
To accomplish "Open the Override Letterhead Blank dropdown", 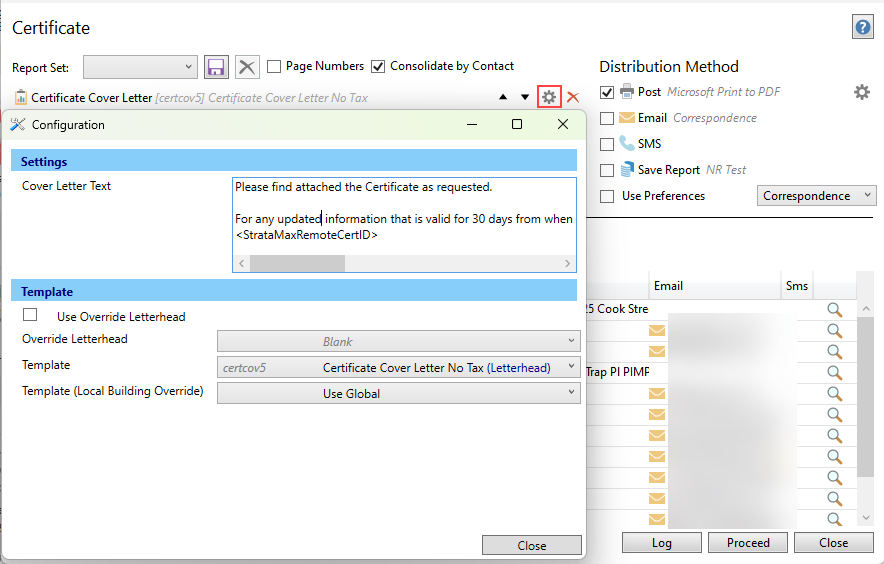I will 399,341.
